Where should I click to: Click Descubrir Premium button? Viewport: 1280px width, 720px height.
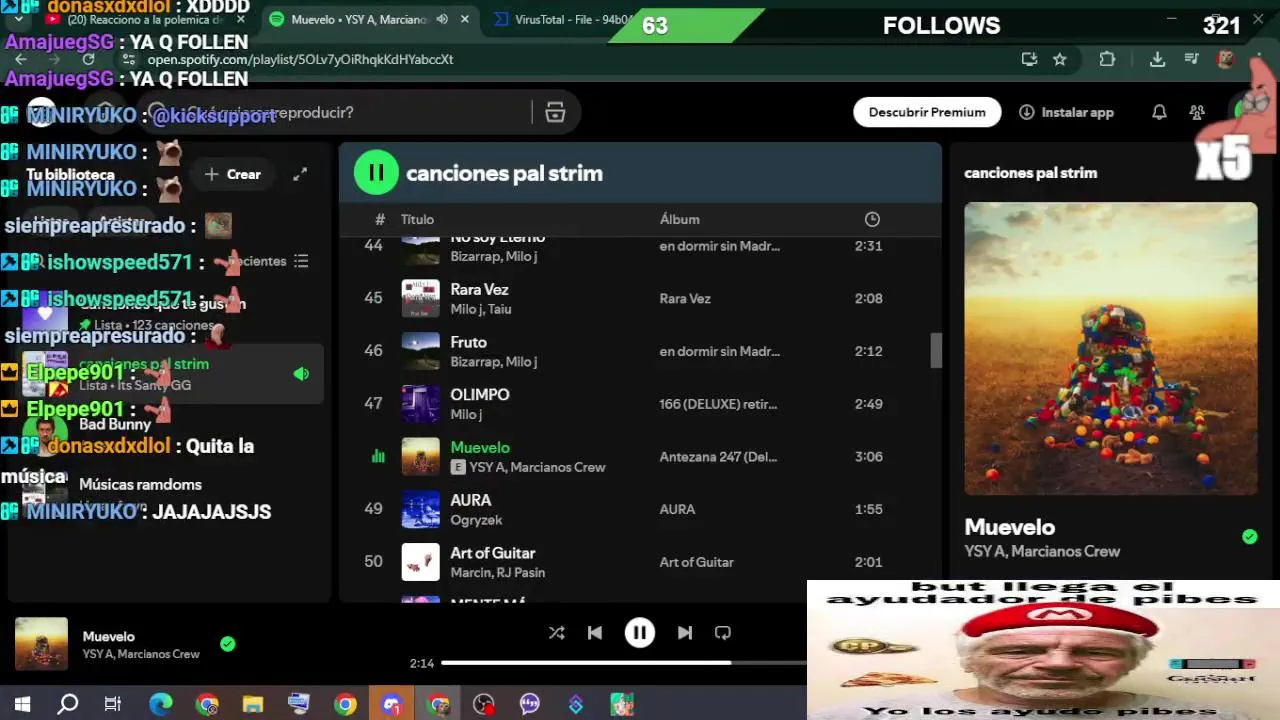(927, 112)
